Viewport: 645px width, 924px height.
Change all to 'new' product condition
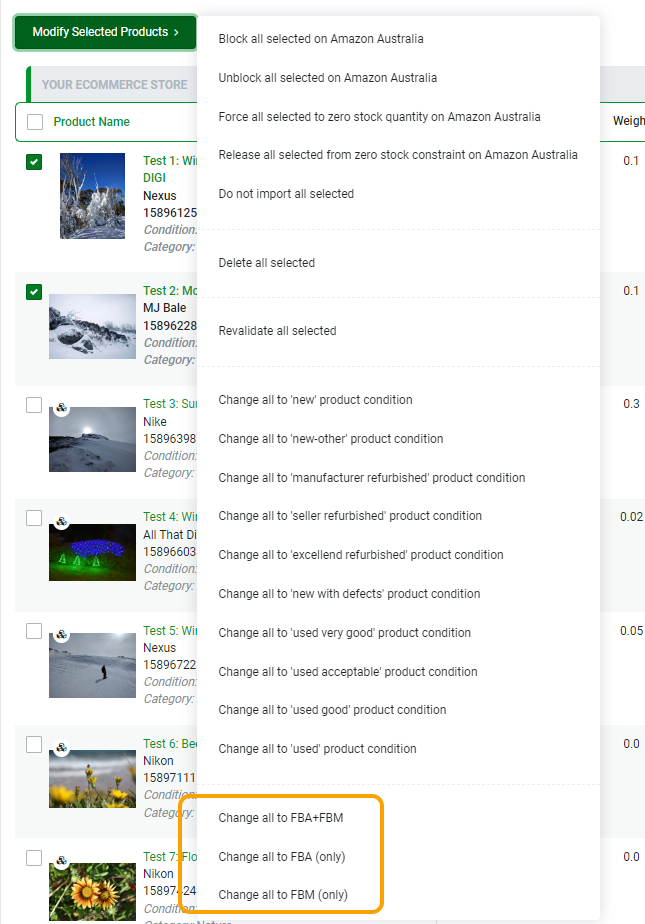pos(316,400)
